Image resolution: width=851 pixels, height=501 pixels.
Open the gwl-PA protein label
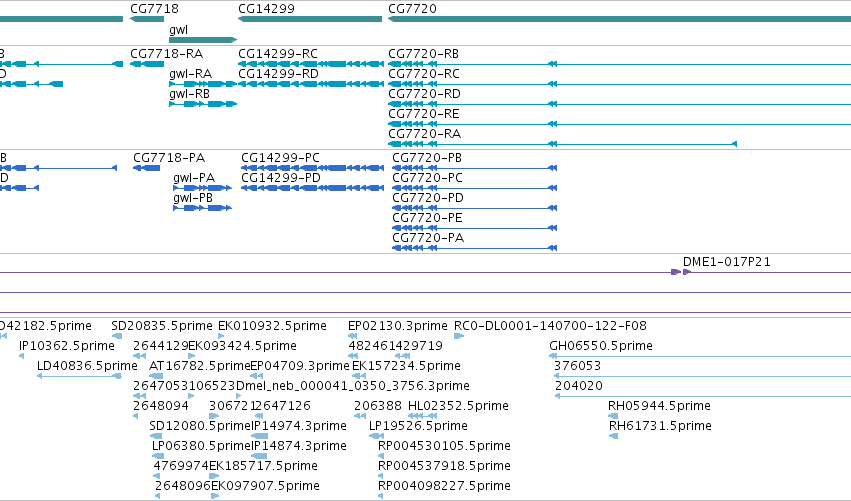[x=194, y=178]
